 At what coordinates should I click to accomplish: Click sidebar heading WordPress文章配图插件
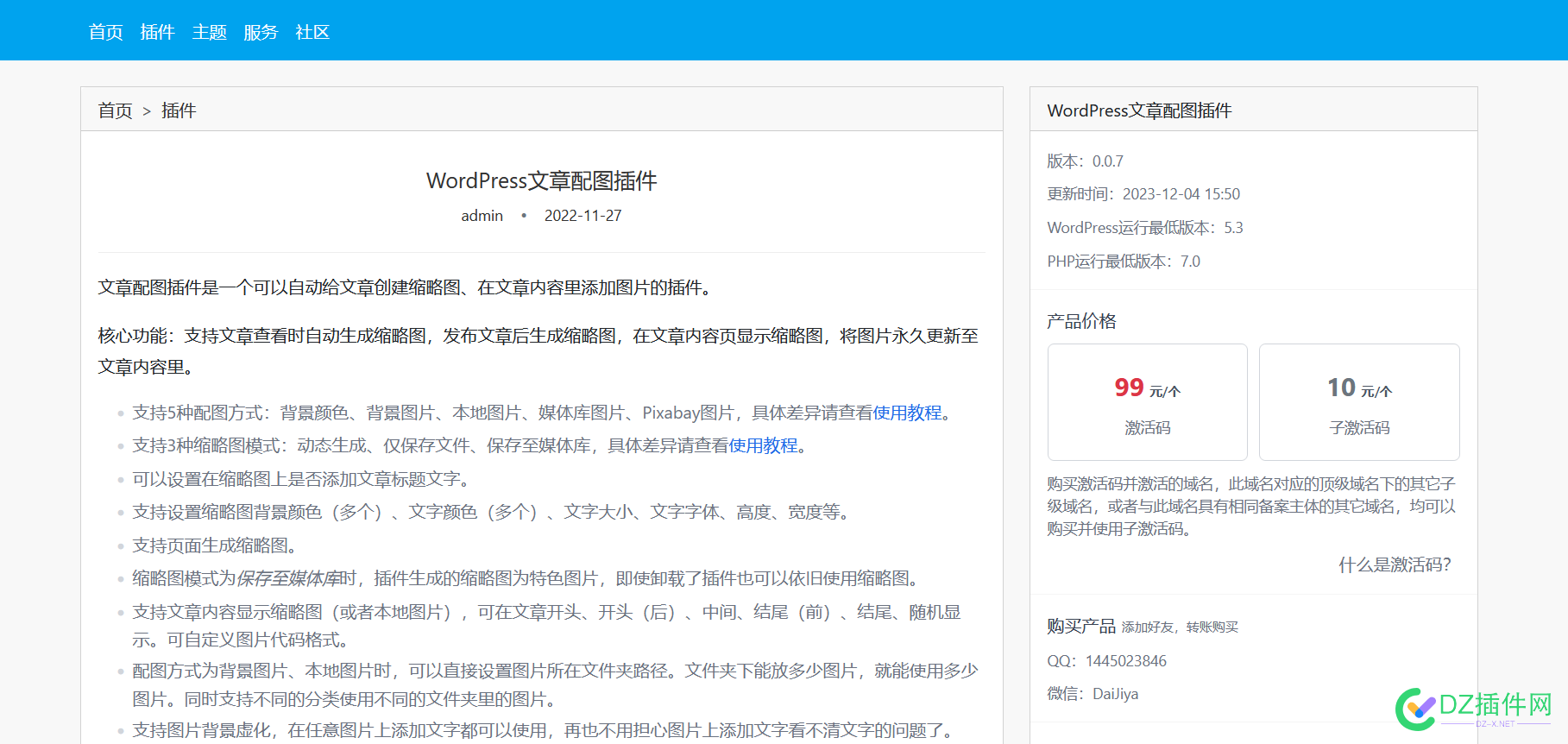[1139, 110]
